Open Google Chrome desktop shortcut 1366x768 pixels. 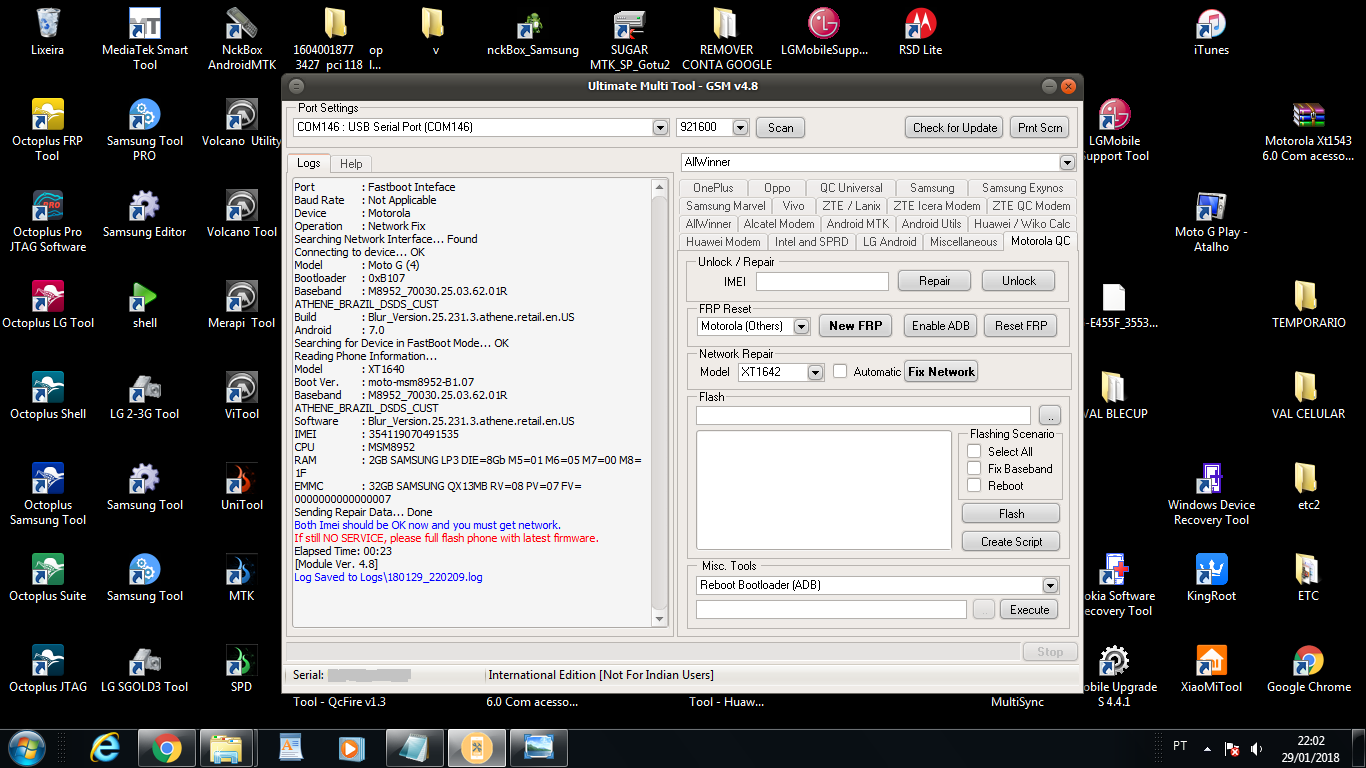coord(1308,669)
